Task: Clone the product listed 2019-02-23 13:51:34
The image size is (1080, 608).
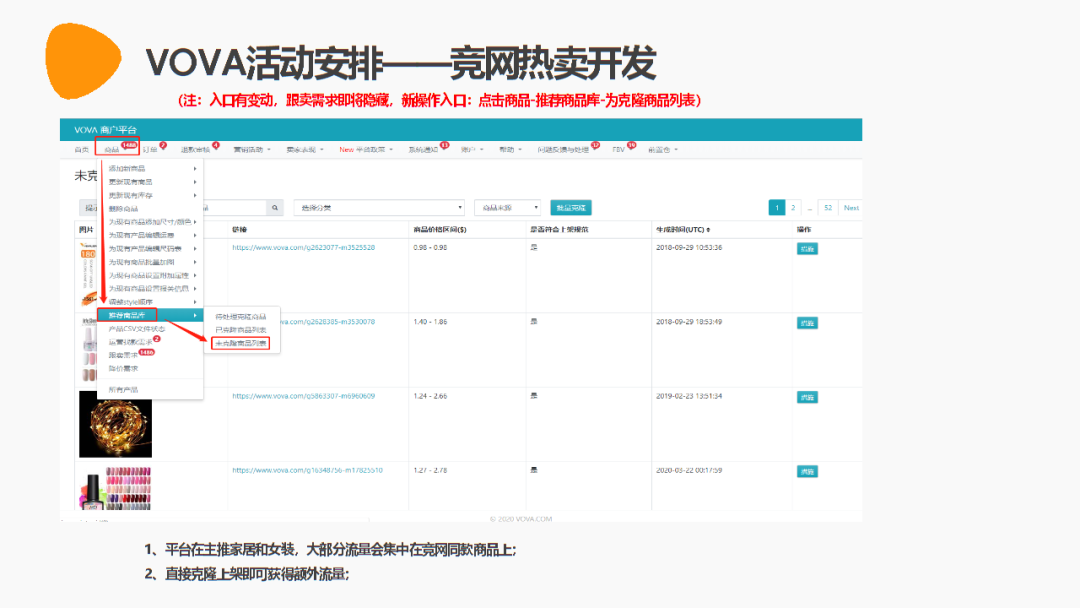Action: (807, 397)
